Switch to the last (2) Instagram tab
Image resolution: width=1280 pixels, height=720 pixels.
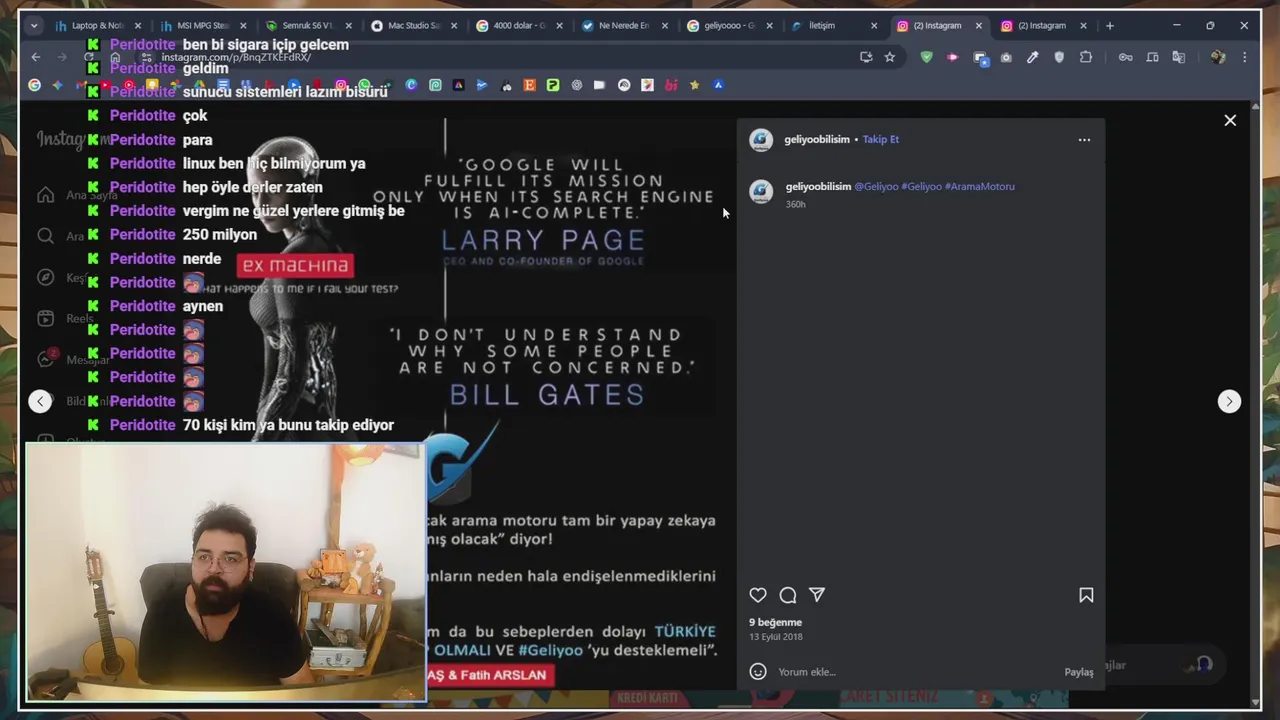[x=1043, y=26]
